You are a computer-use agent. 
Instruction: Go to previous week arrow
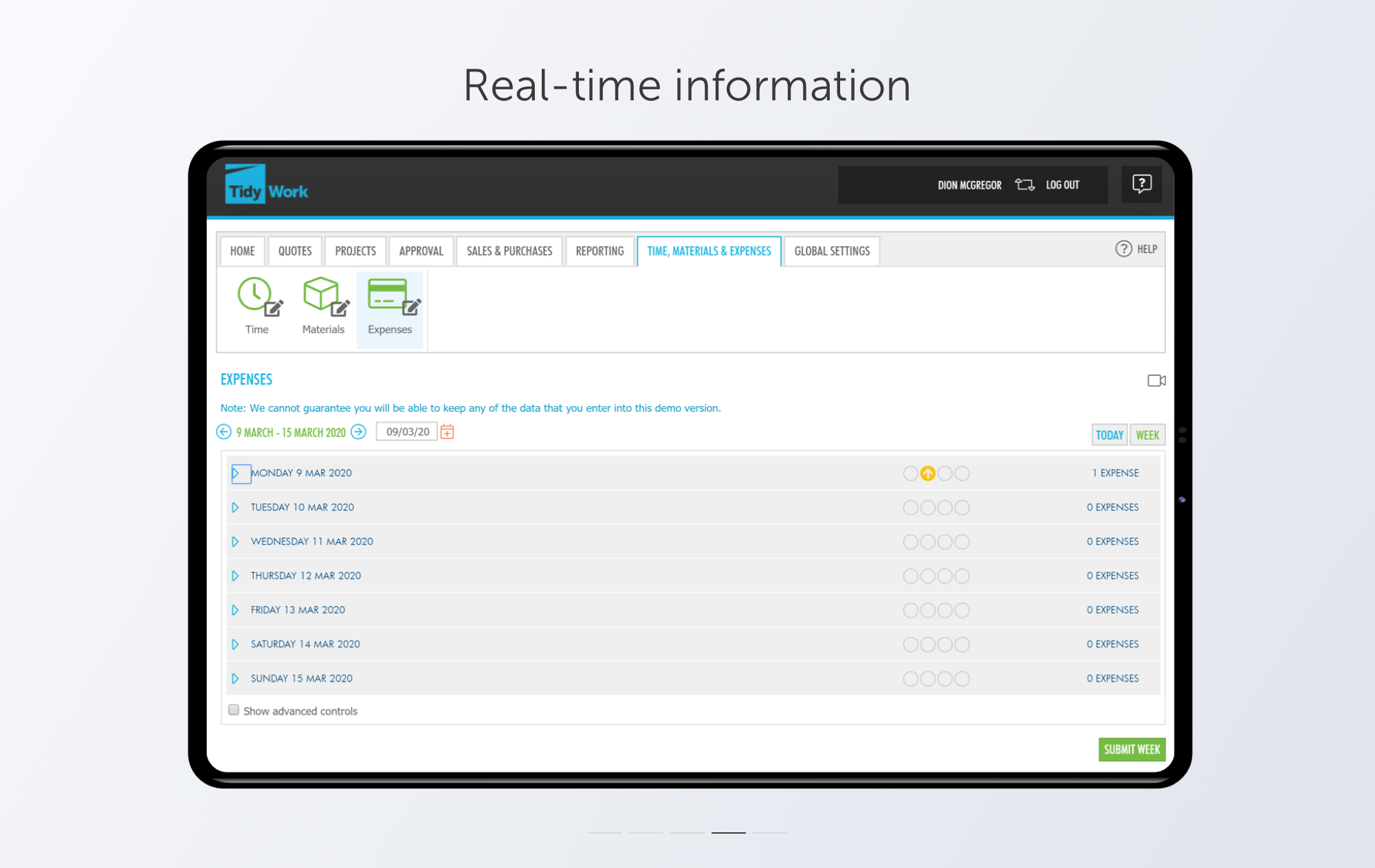(223, 432)
